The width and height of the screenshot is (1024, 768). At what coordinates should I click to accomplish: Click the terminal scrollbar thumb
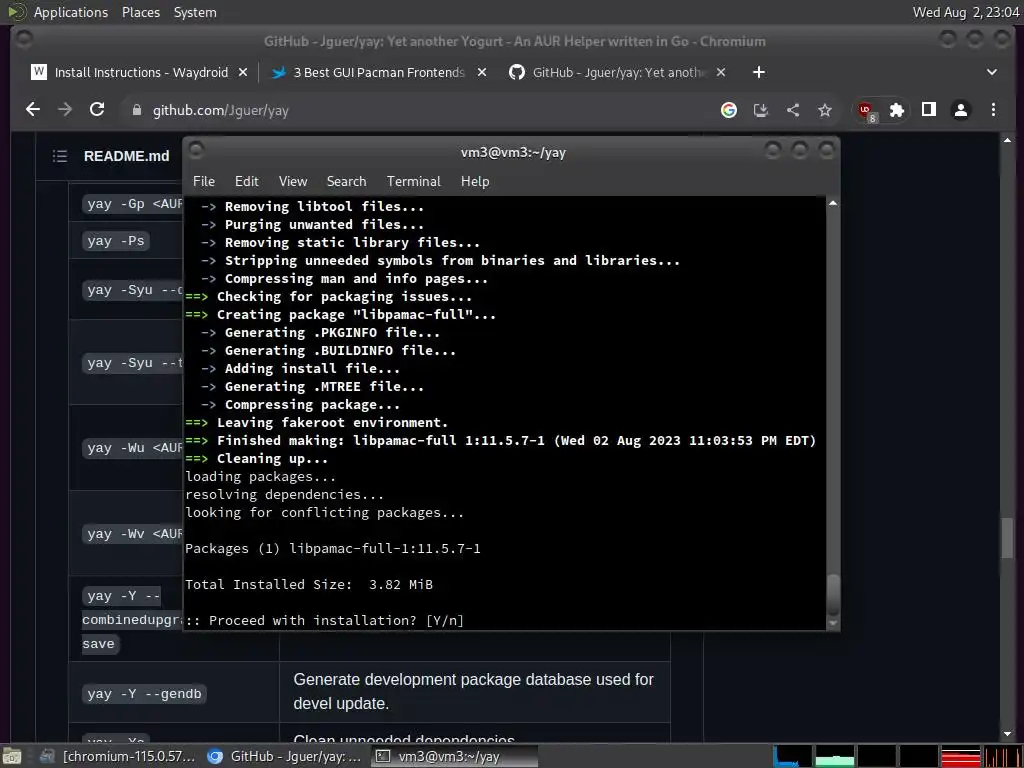click(833, 595)
